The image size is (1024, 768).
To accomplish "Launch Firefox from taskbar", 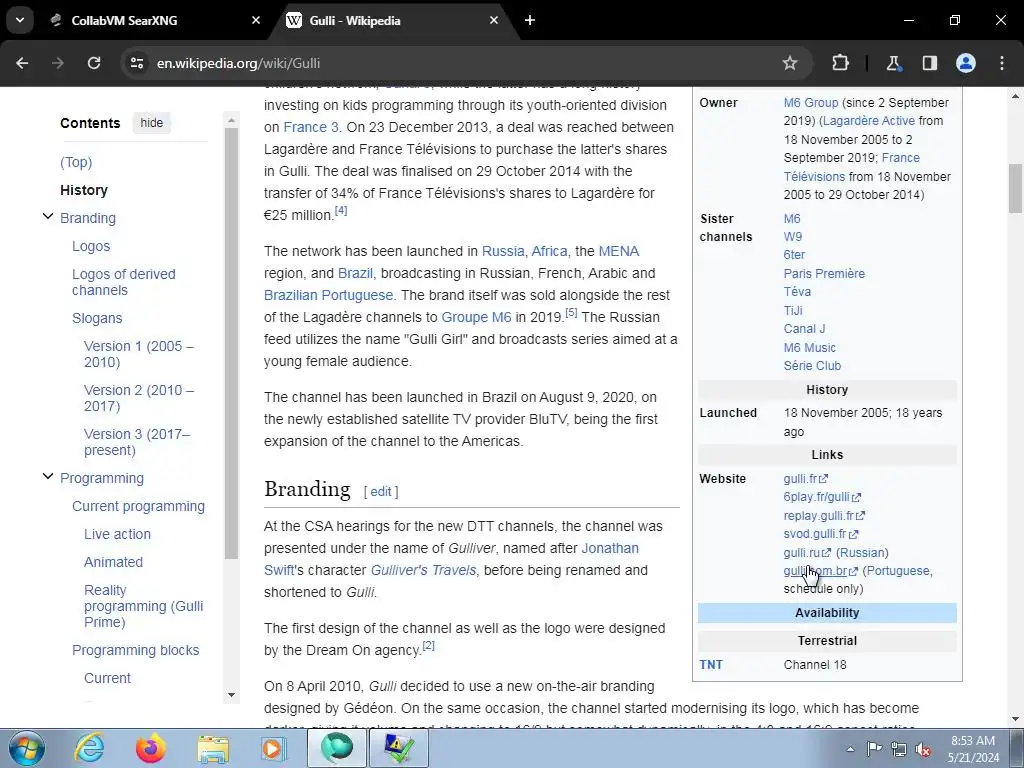I will (x=151, y=748).
